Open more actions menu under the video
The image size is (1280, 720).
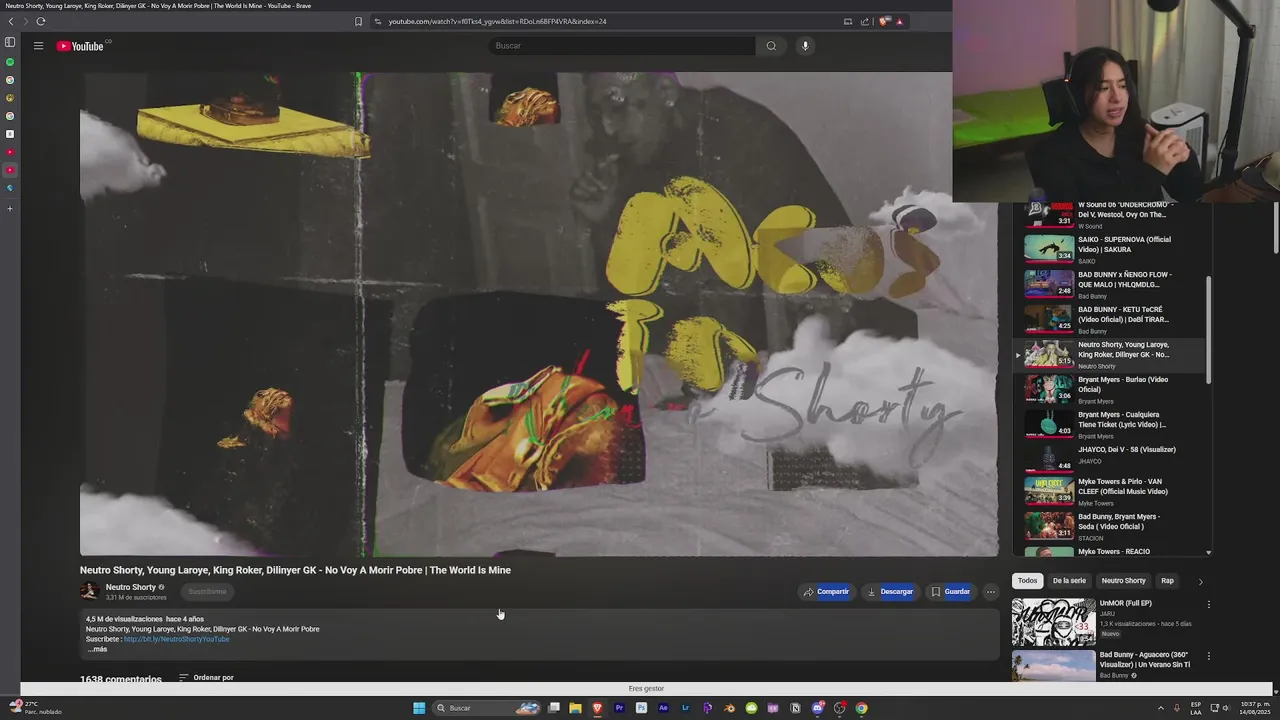pyautogui.click(x=990, y=592)
